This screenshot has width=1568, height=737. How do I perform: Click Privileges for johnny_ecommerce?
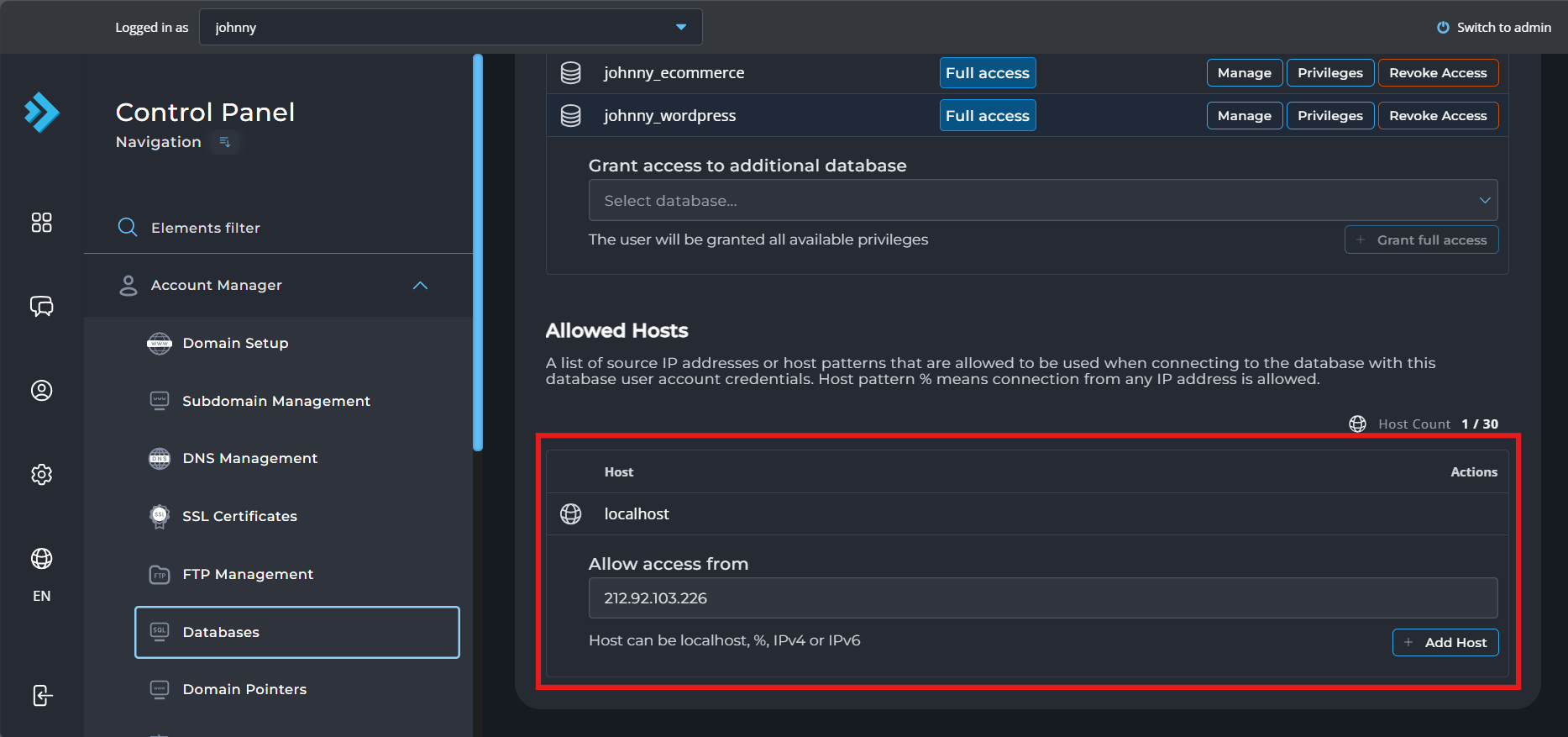1330,73
